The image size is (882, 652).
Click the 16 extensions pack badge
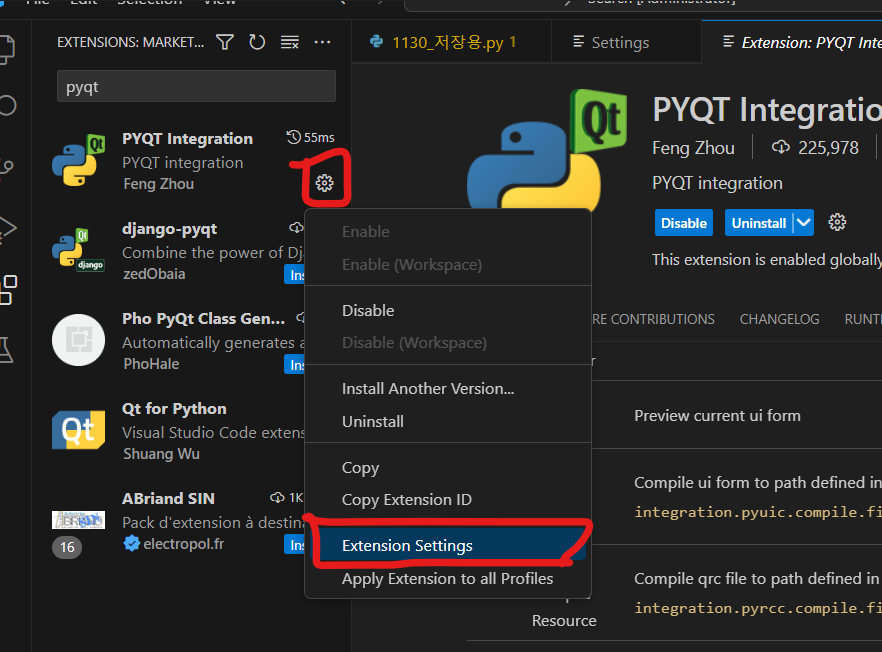(67, 547)
